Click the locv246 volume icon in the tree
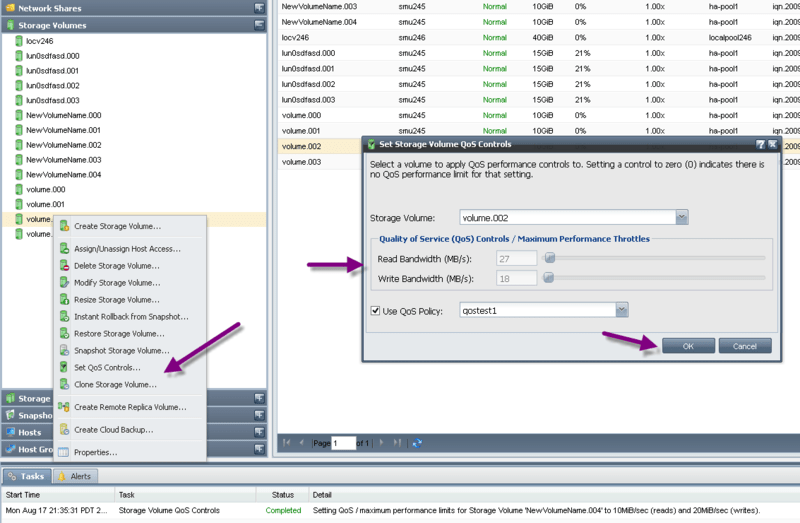 click(18, 42)
